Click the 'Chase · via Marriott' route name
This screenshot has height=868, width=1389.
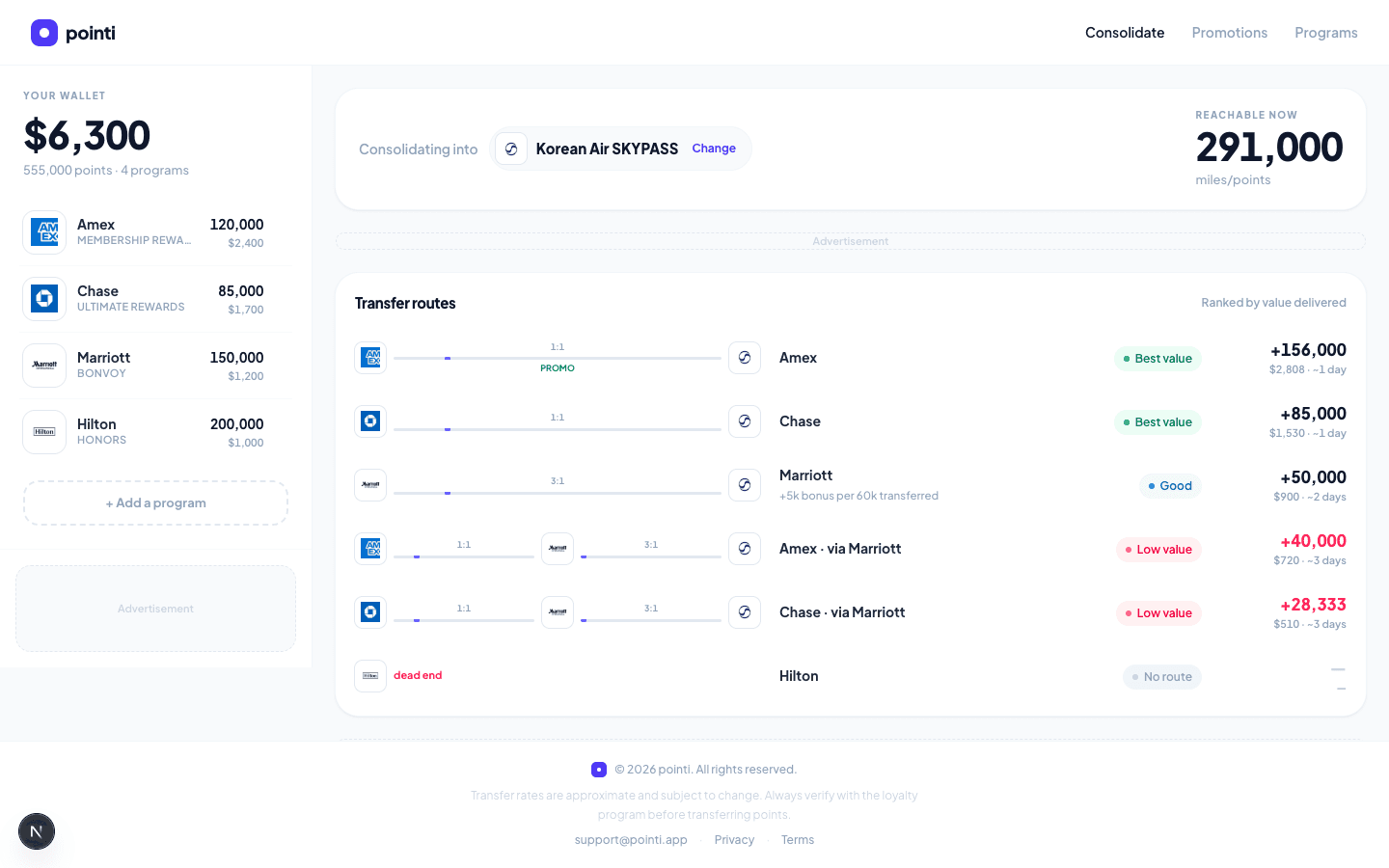842,612
